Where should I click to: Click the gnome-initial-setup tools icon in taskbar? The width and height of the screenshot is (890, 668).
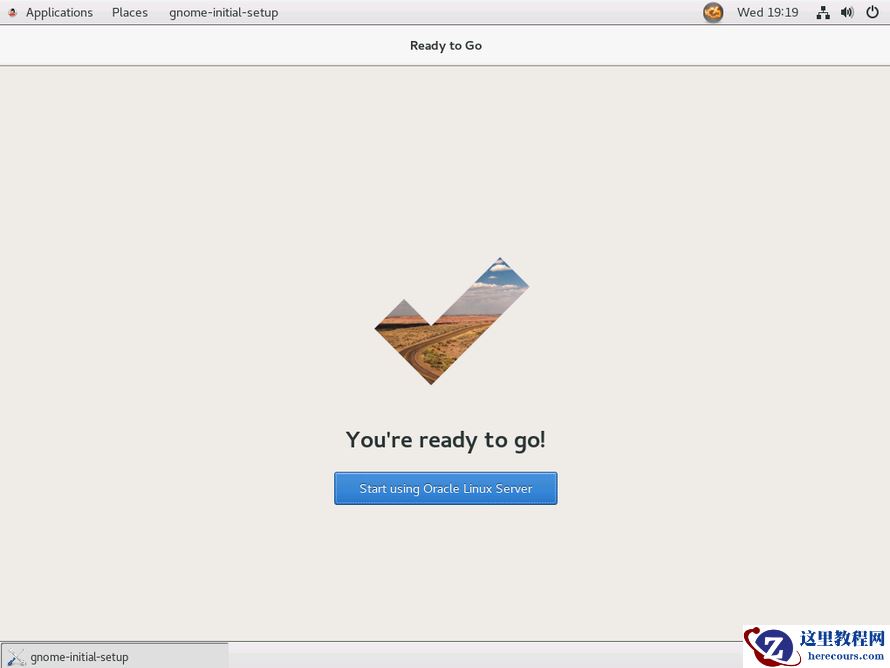(16, 657)
